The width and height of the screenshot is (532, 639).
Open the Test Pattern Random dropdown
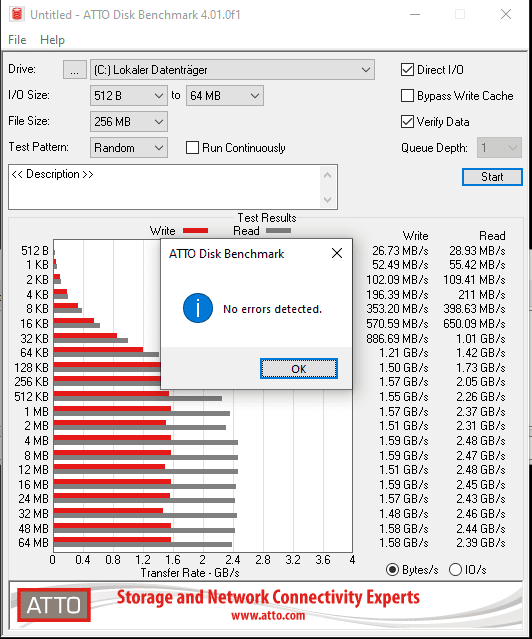coord(128,148)
